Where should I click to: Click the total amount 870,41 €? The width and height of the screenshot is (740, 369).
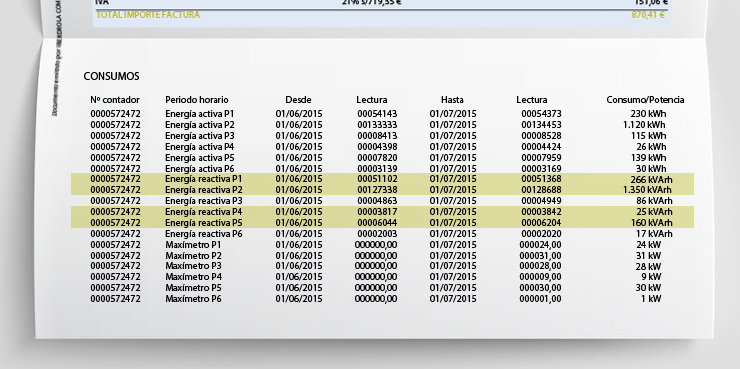648,15
